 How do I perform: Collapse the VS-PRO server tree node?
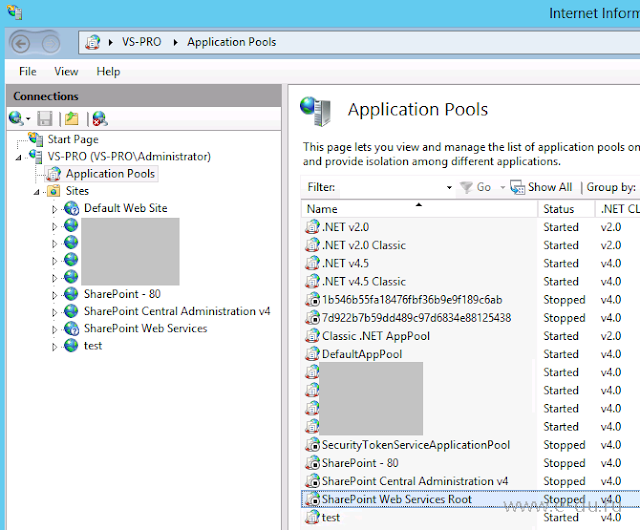coord(18,157)
